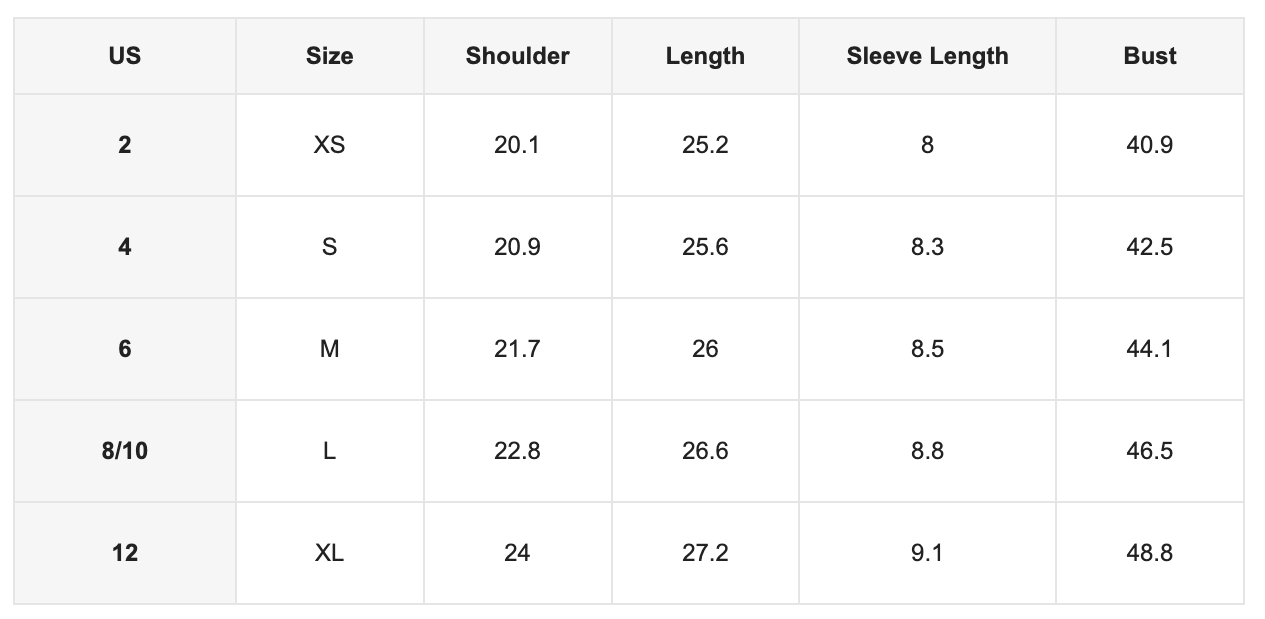Click the Sleeve Length column header
The width and height of the screenshot is (1265, 619).
[x=927, y=56]
